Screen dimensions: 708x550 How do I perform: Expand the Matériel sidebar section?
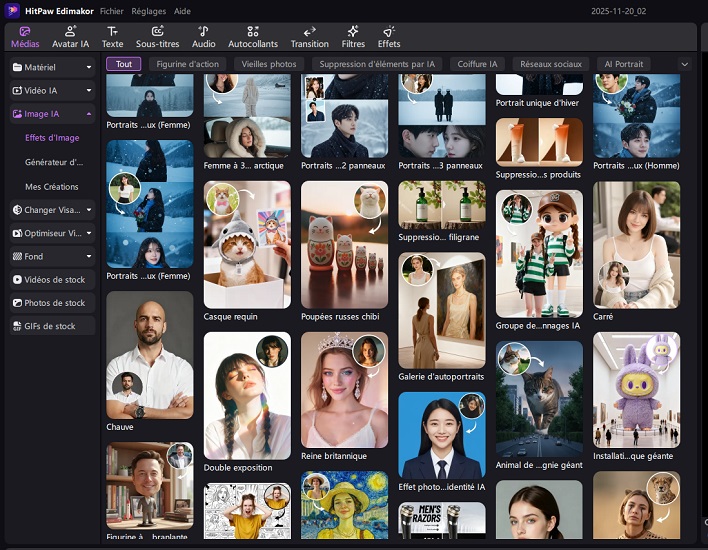click(52, 68)
